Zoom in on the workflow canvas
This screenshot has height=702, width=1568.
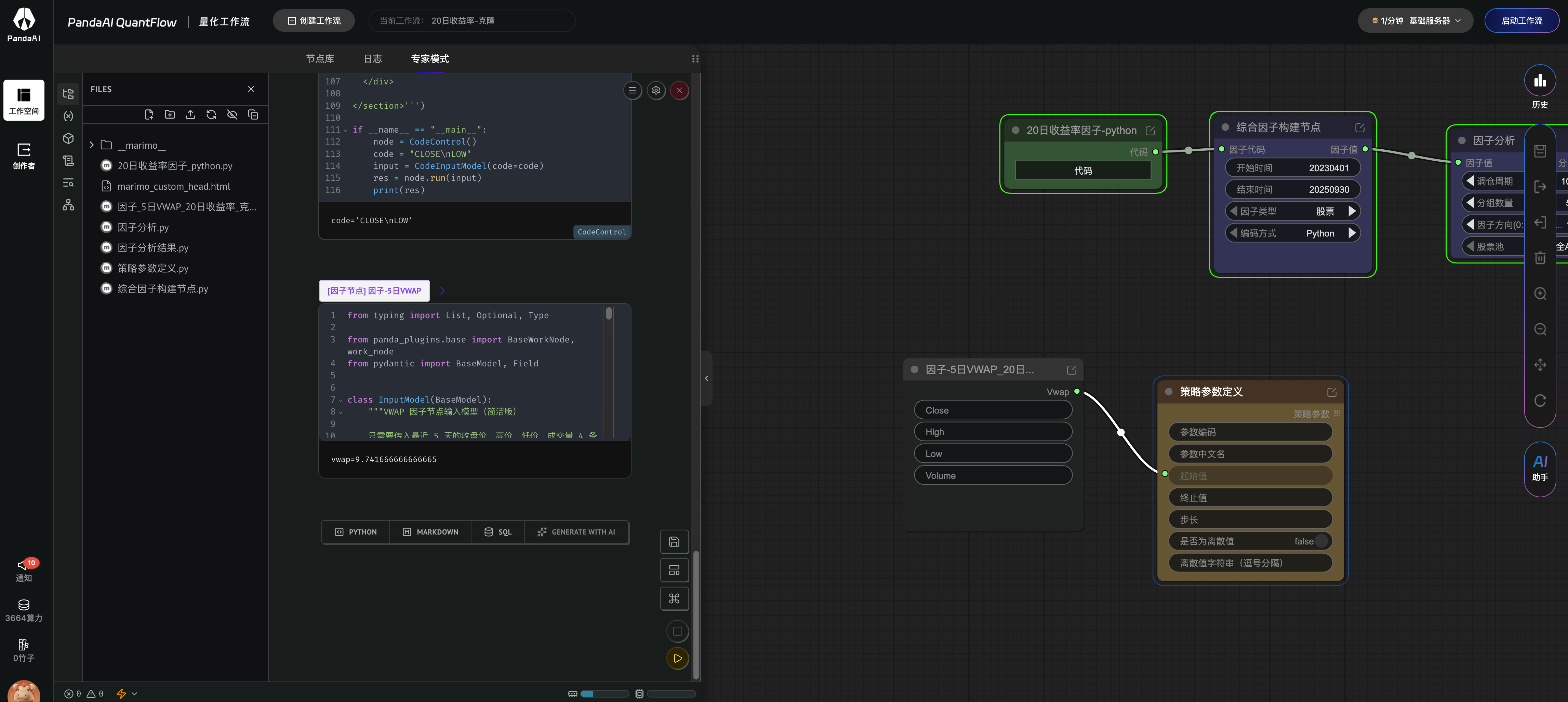point(1540,294)
